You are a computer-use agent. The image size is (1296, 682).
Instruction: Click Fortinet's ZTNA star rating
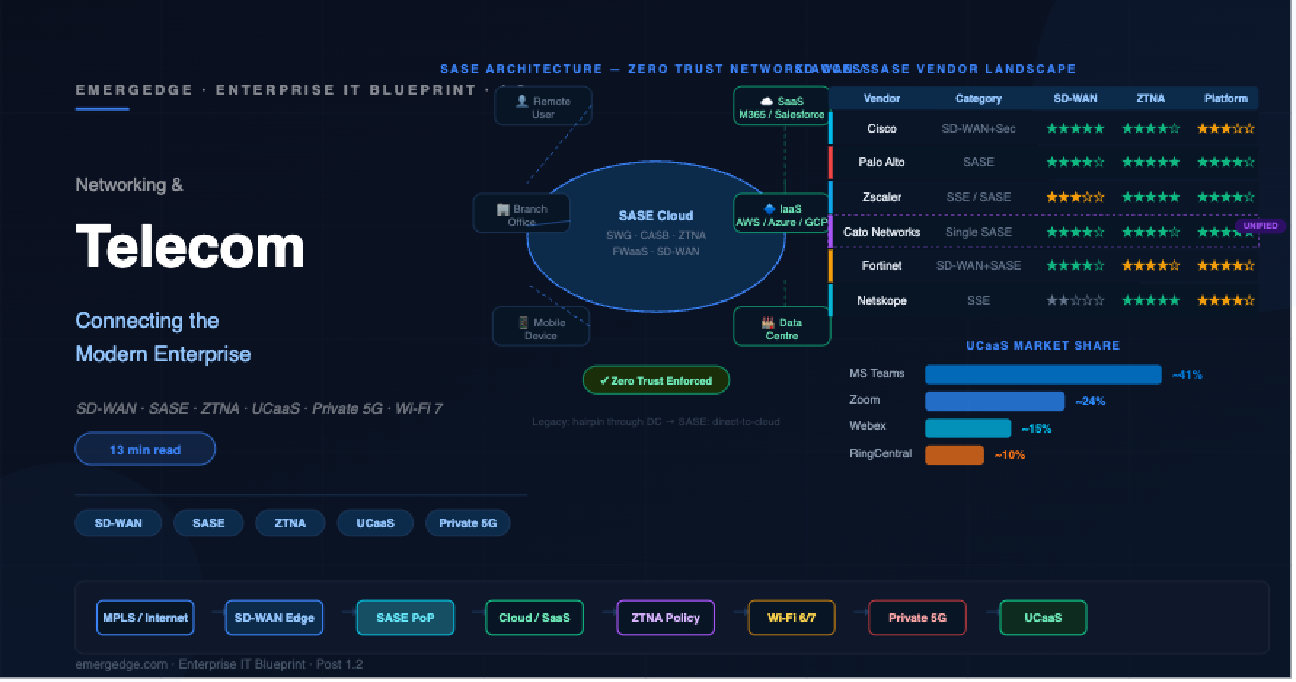(x=1150, y=266)
